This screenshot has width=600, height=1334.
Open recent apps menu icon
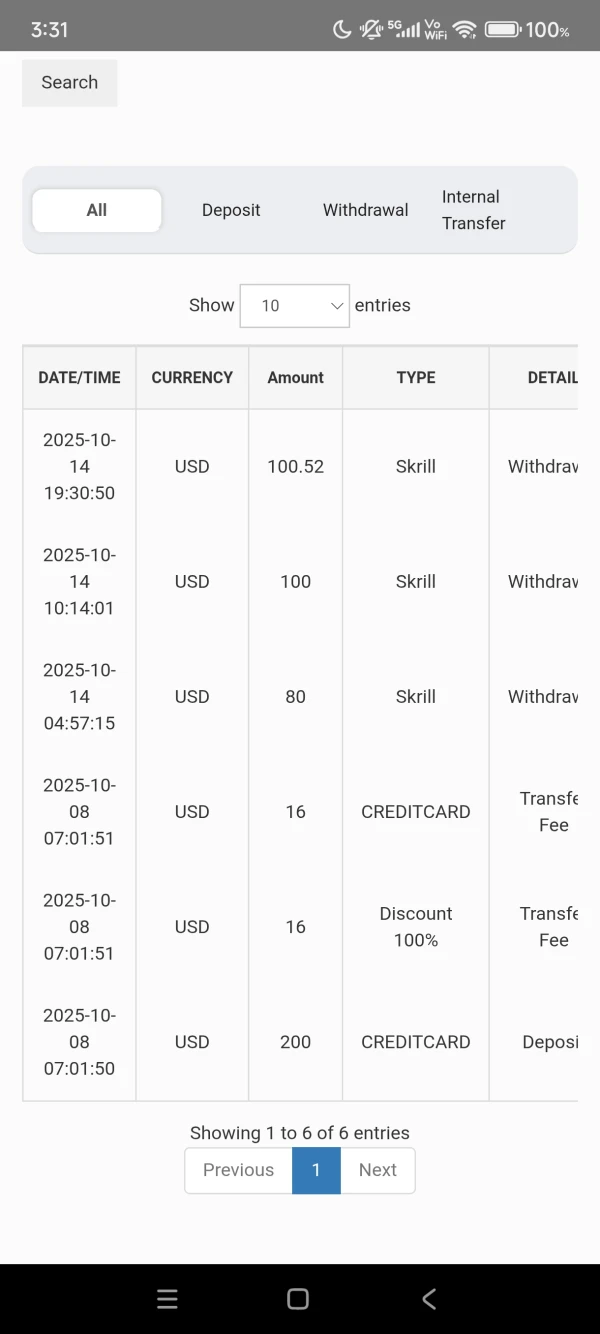point(168,1298)
